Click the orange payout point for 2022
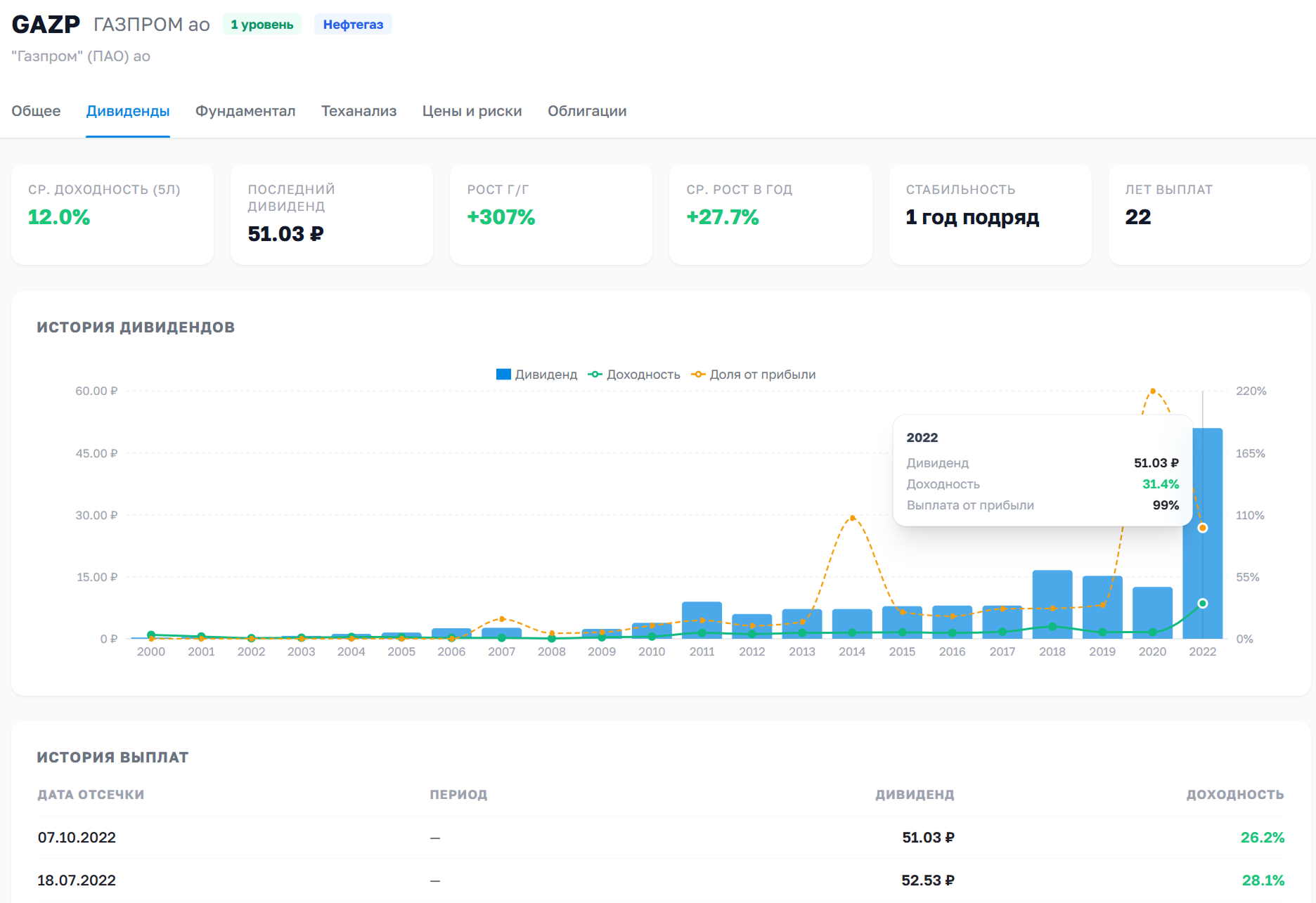The width and height of the screenshot is (1316, 903). click(x=1203, y=528)
